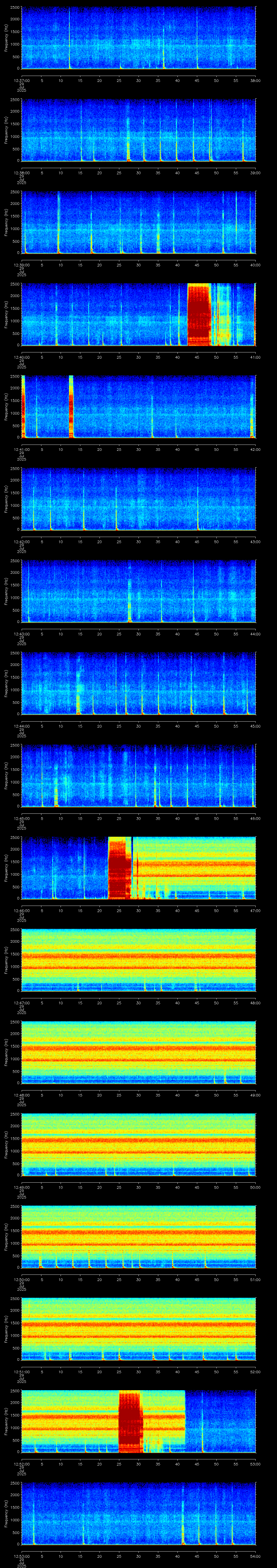Open the spectrogram panel starting at 12:39:00

pyautogui.click(x=139, y=222)
